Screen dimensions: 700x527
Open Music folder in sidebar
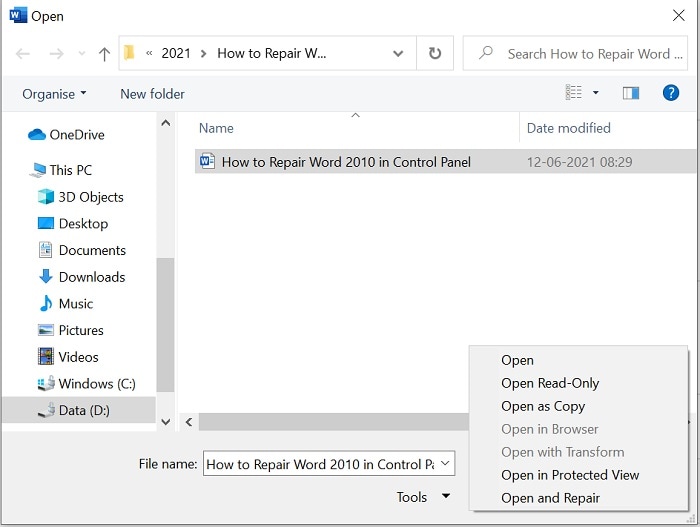(76, 304)
